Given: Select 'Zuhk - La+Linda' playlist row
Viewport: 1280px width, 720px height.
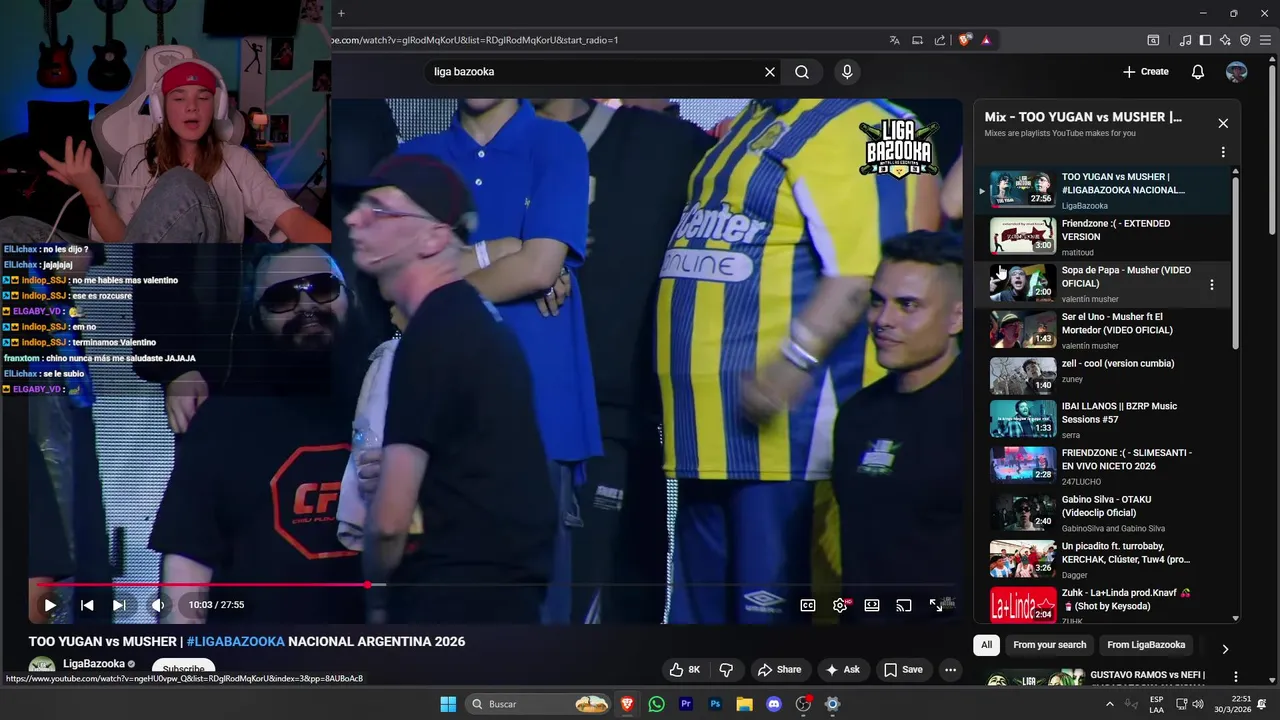Looking at the screenshot, I should click(1100, 605).
